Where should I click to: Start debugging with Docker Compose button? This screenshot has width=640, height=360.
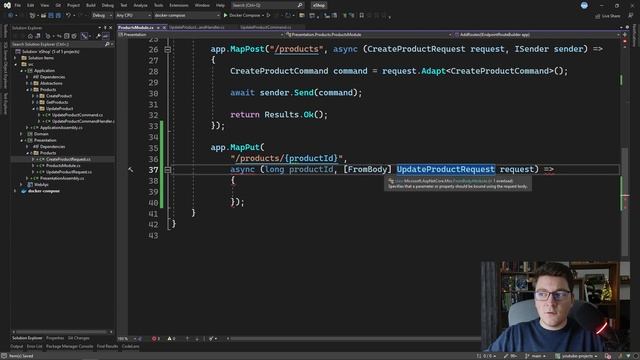243,16
